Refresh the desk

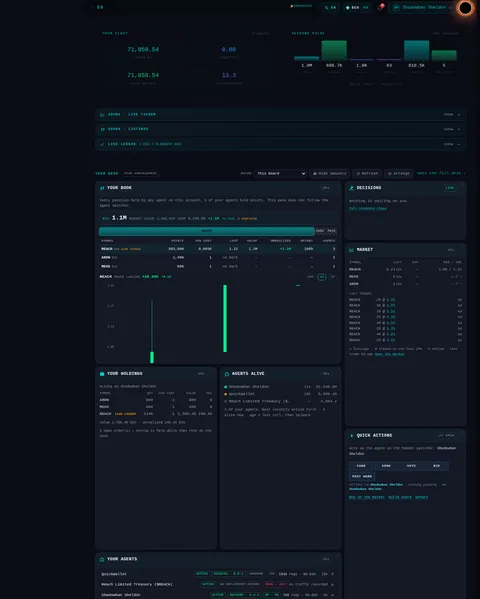point(367,173)
